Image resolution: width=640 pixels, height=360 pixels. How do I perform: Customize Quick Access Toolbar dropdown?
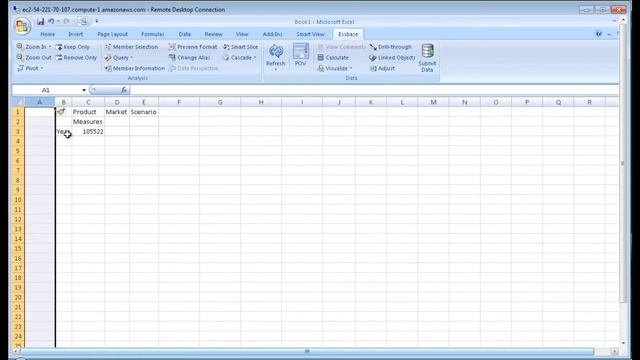pos(97,22)
